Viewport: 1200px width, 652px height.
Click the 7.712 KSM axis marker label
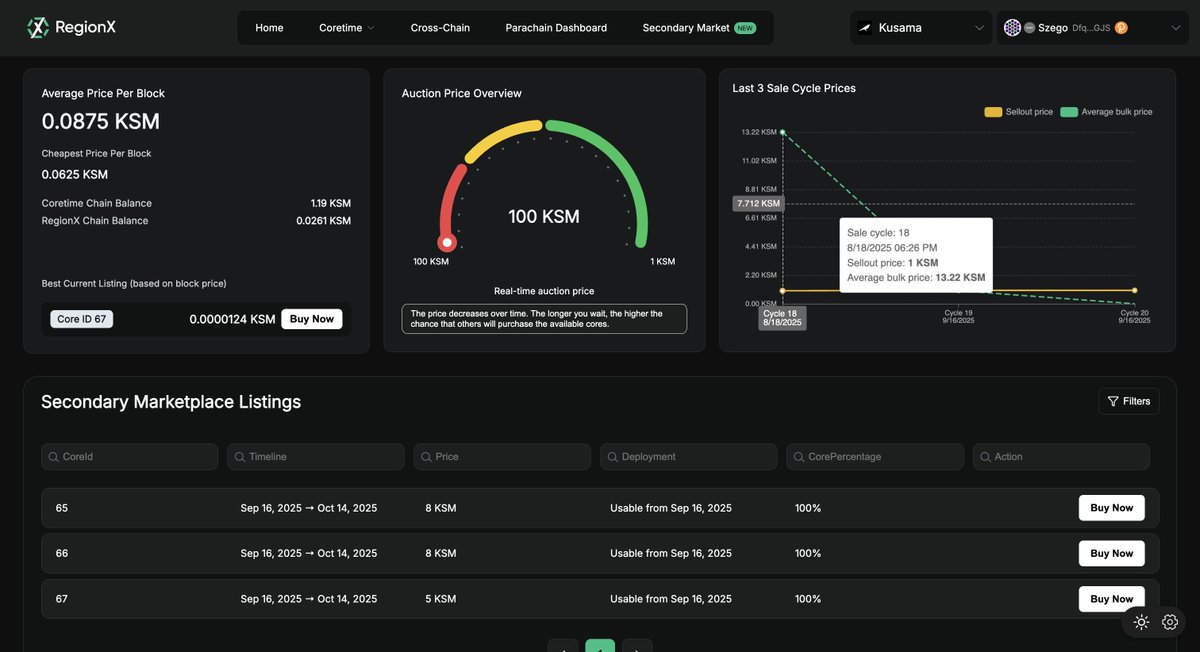point(758,203)
